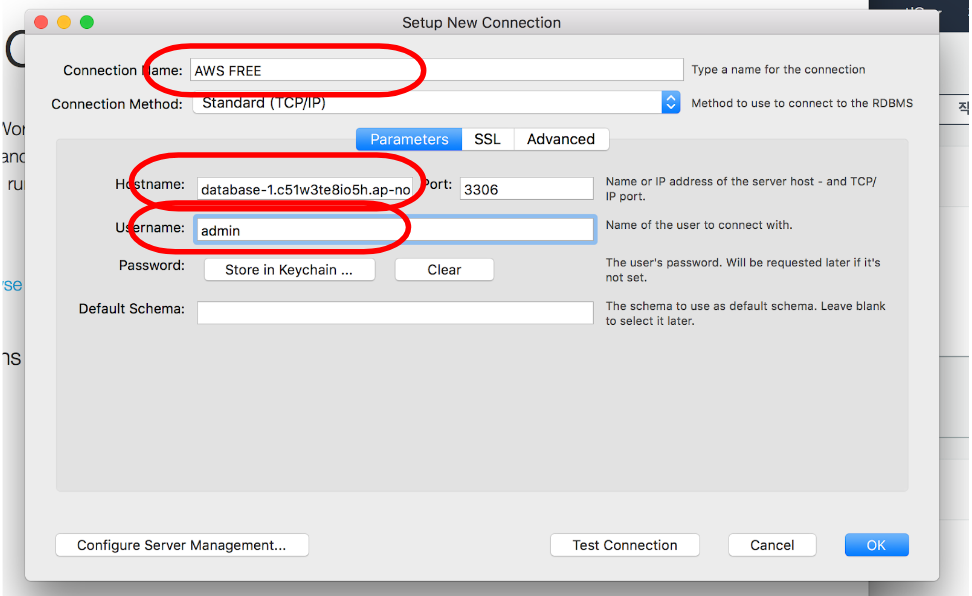The height and width of the screenshot is (596, 972).
Task: Open the Connection Method dropdown
Action: [x=436, y=102]
